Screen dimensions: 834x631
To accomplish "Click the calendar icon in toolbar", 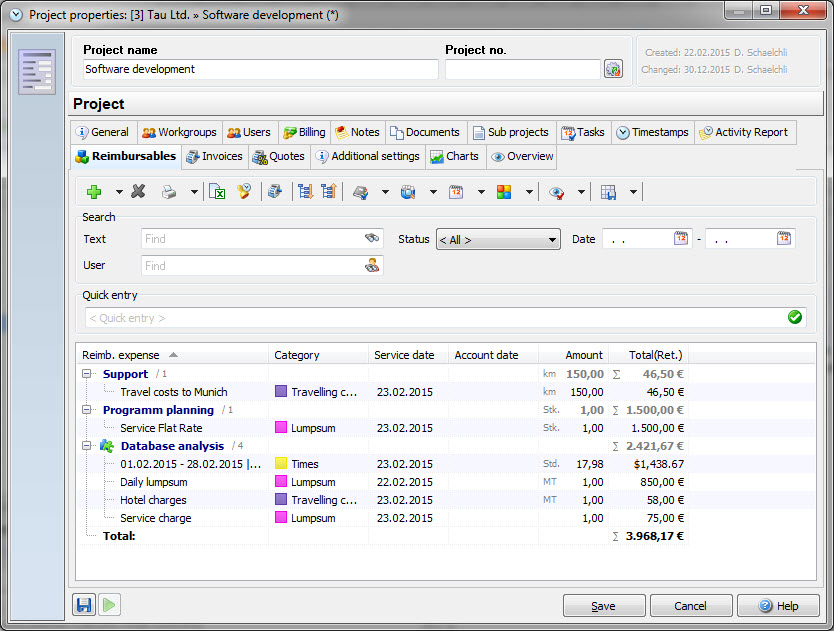I will coord(456,192).
